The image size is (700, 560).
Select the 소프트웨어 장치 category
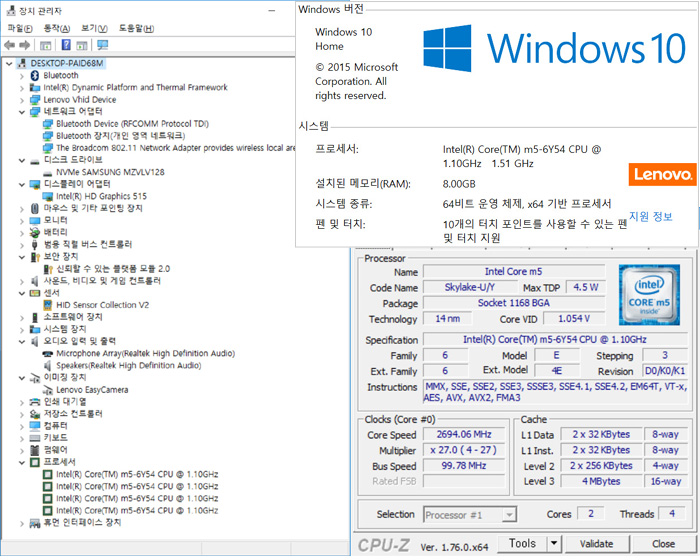point(73,318)
